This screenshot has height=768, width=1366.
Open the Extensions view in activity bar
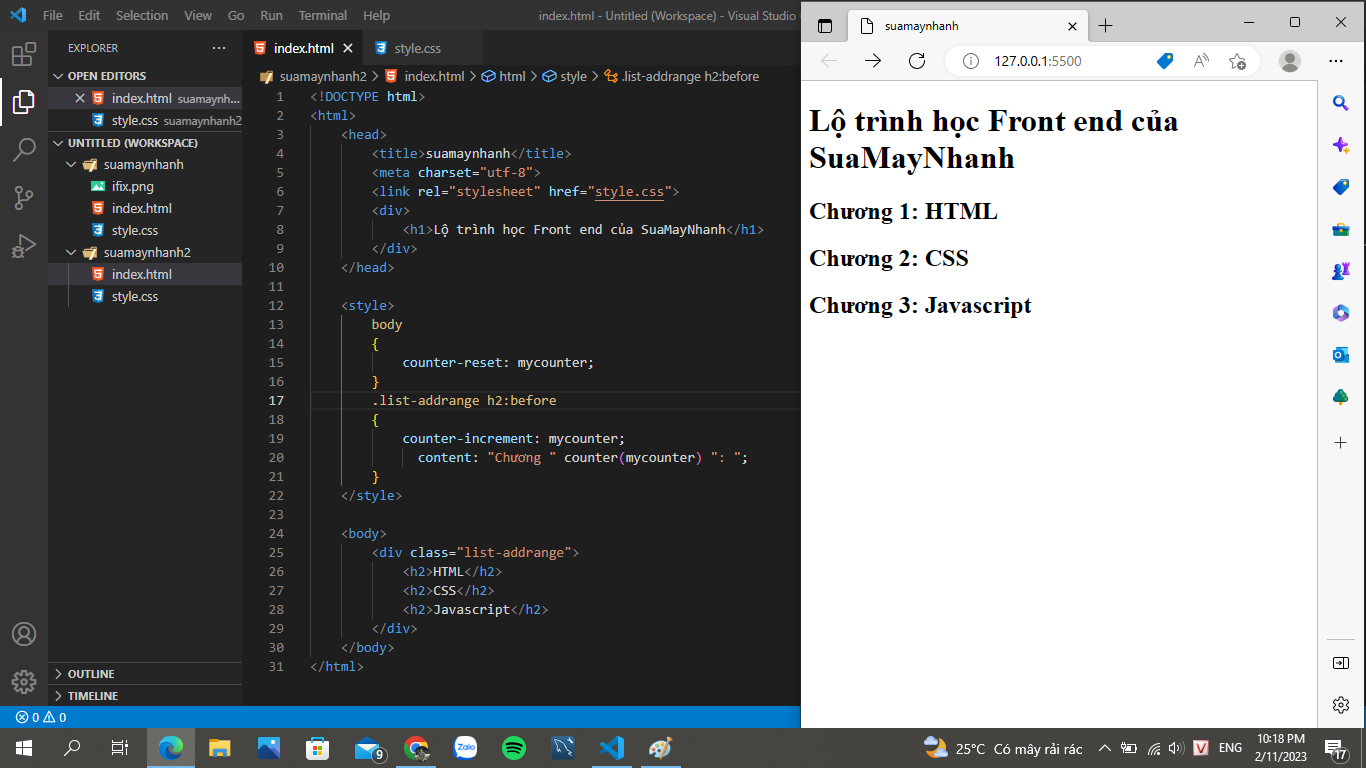coord(24,54)
